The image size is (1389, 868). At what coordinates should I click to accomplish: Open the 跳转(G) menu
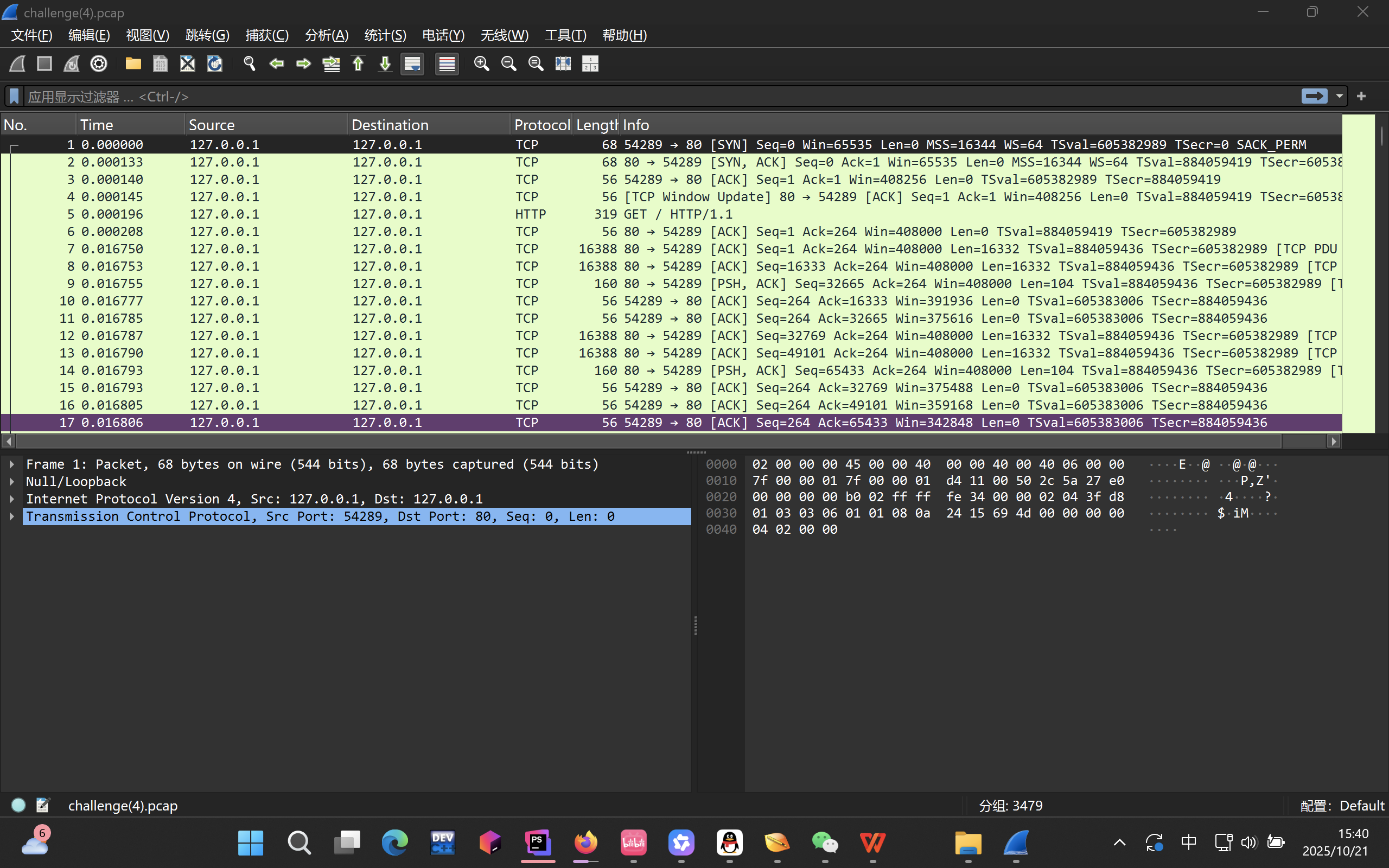click(208, 36)
